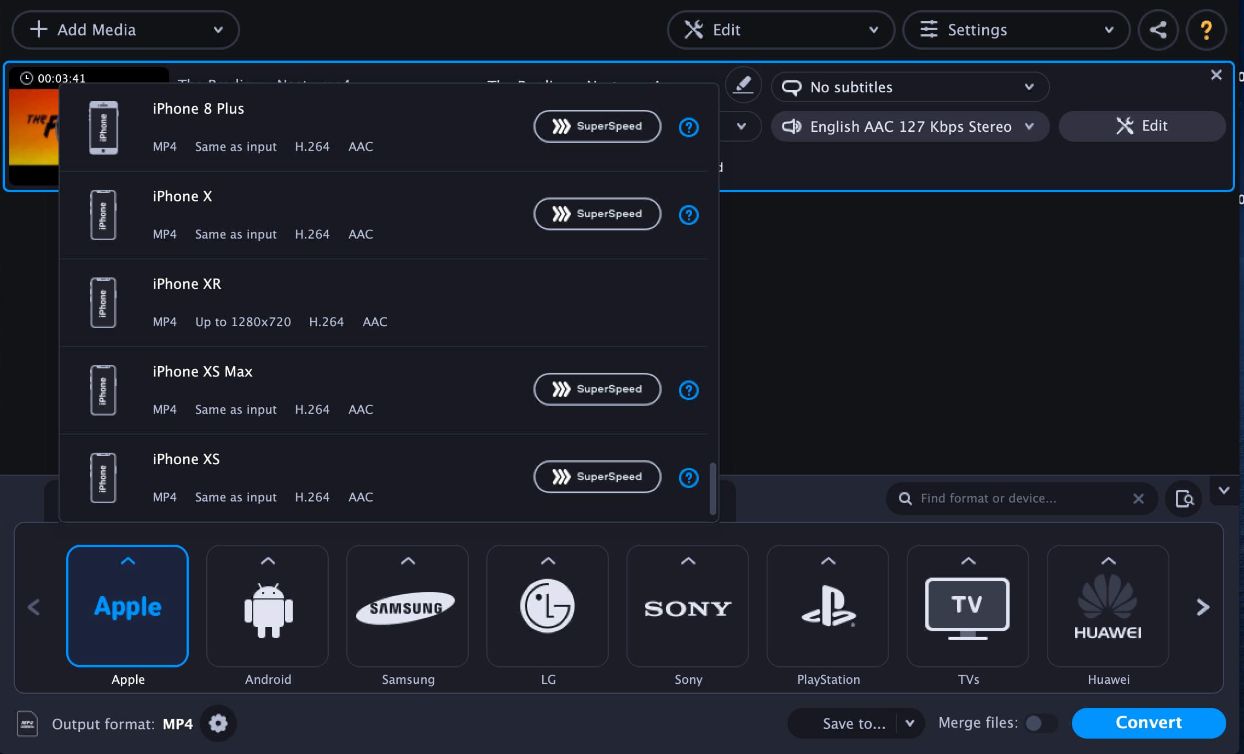Viewport: 1244px width, 754px height.
Task: Click the share icon button
Action: (1158, 30)
